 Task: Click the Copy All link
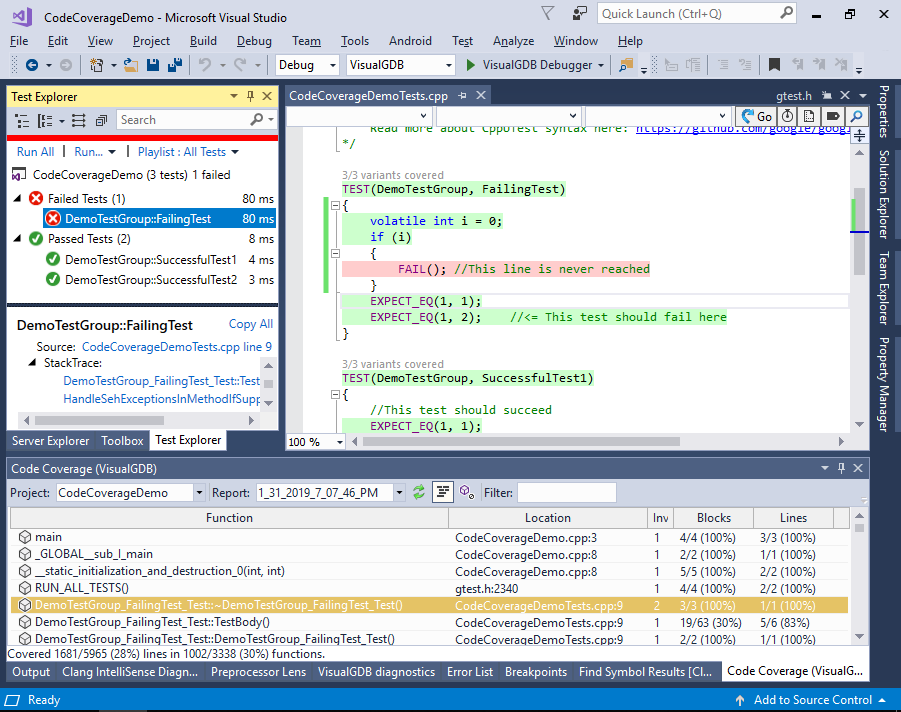pos(251,324)
